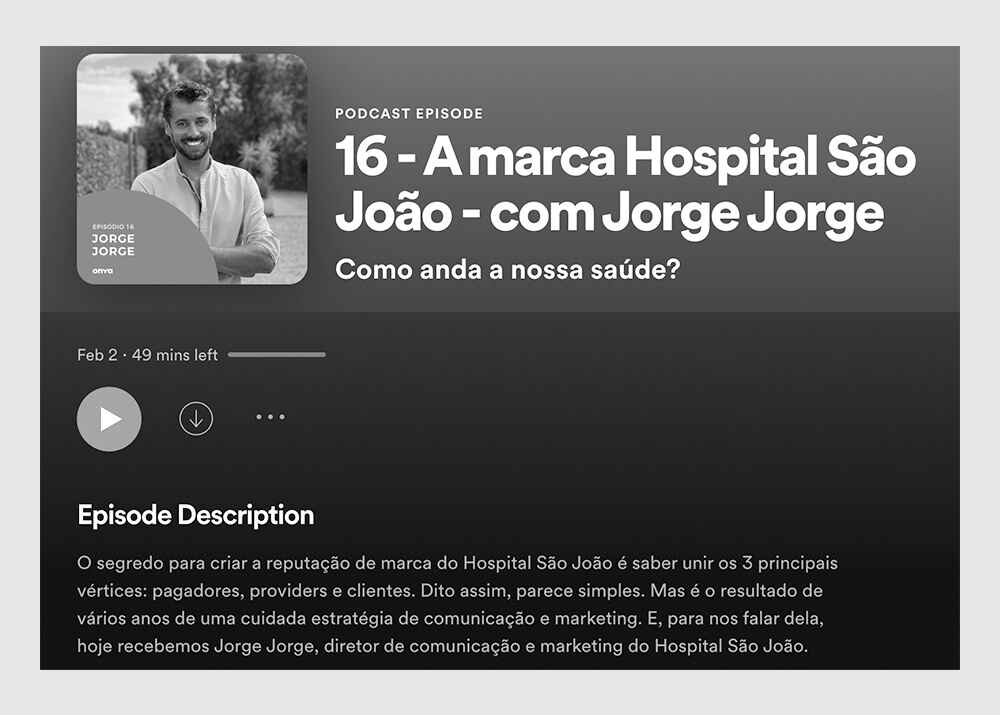Download the episode with the arrow icon
This screenshot has height=715, width=1000.
(196, 418)
